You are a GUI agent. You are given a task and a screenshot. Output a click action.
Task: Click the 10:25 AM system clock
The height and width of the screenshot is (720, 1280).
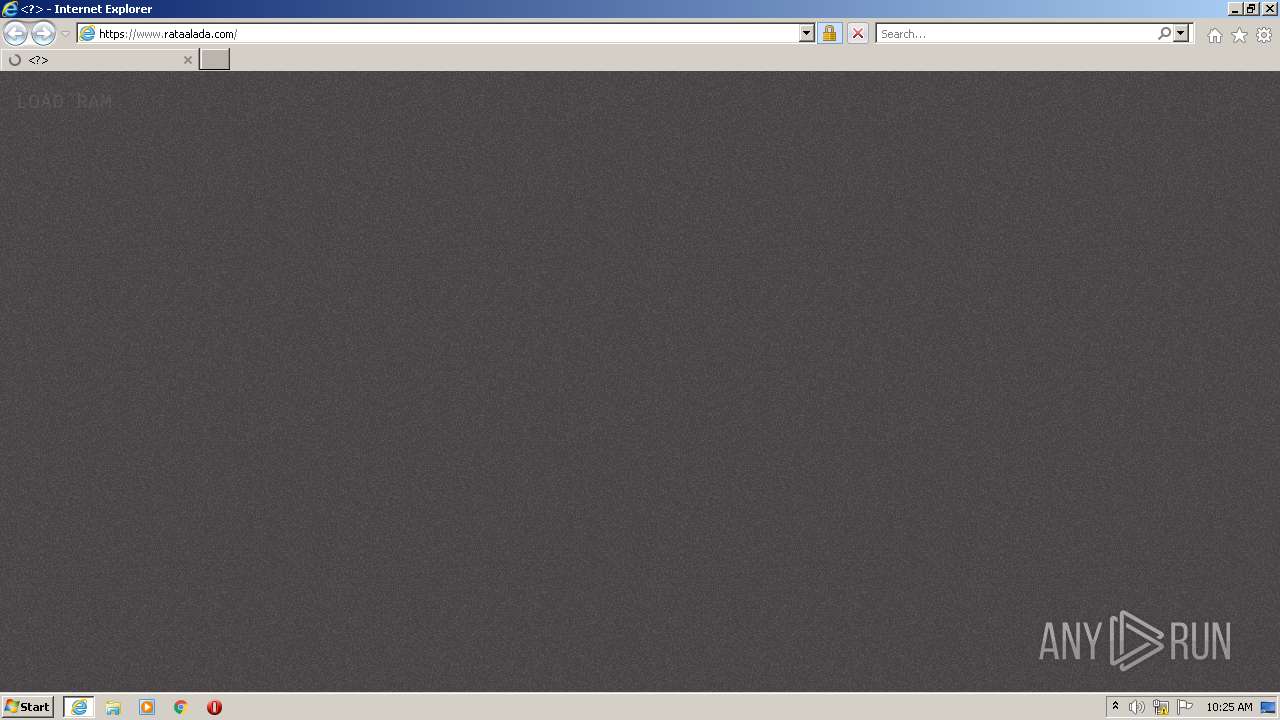[x=1229, y=707]
